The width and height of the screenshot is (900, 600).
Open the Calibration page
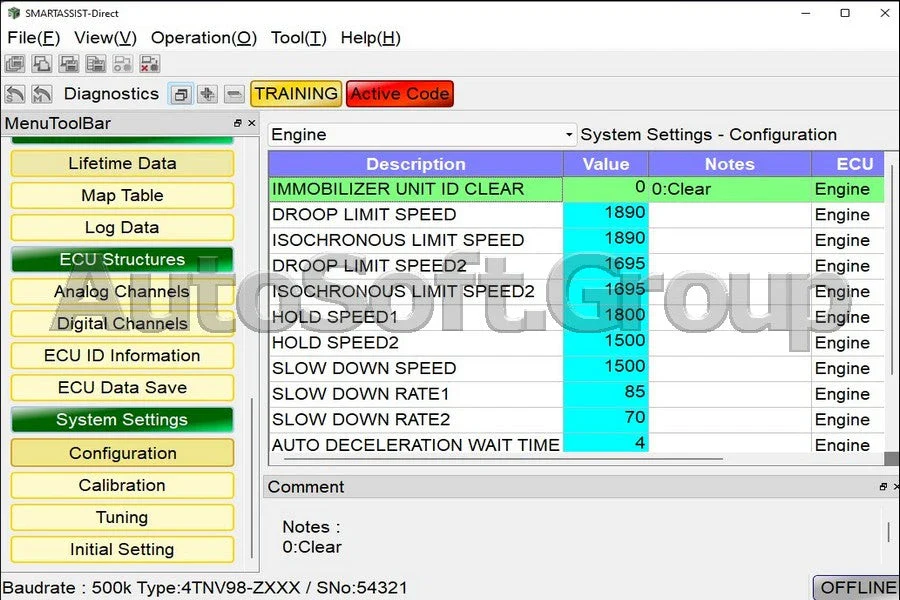pos(122,485)
